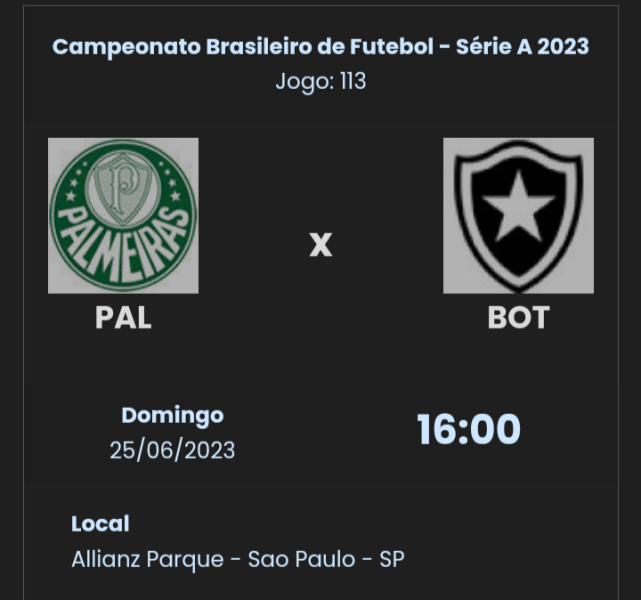This screenshot has width=641, height=600.
Task: Click the Botafogo shield crest
Action: [518, 216]
